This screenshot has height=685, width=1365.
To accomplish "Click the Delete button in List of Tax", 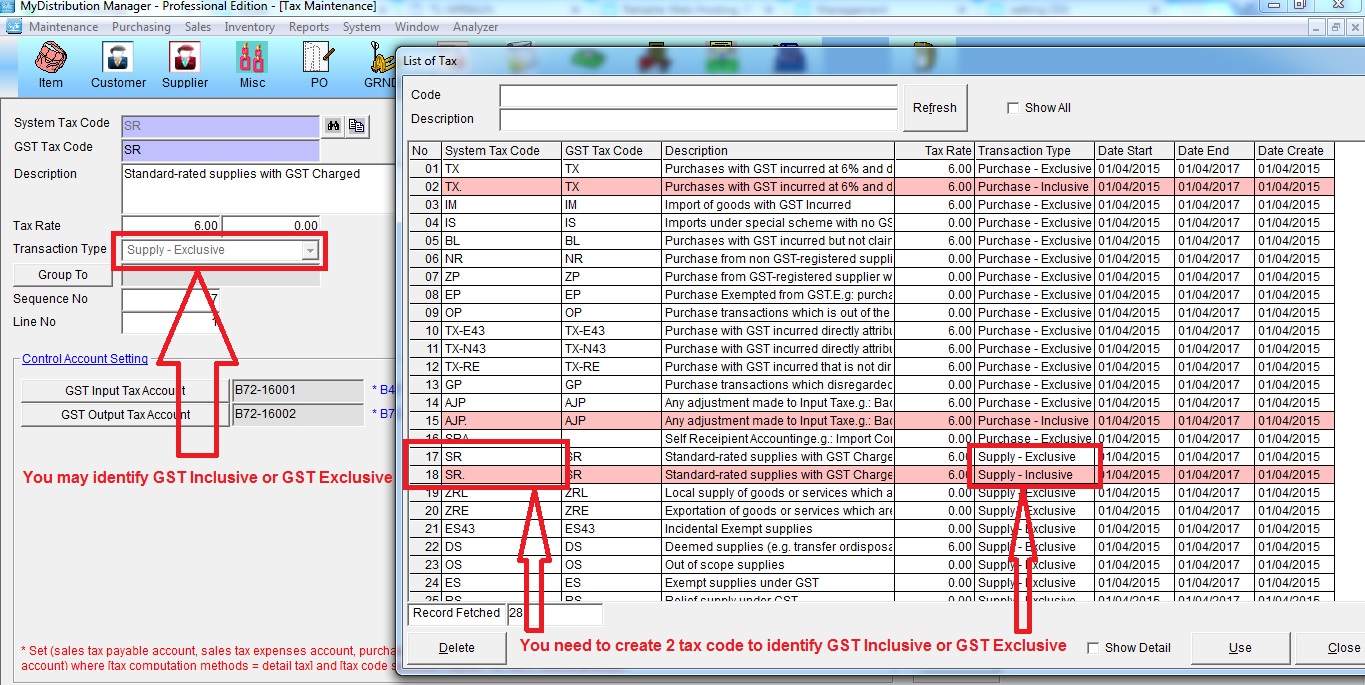I will [456, 648].
